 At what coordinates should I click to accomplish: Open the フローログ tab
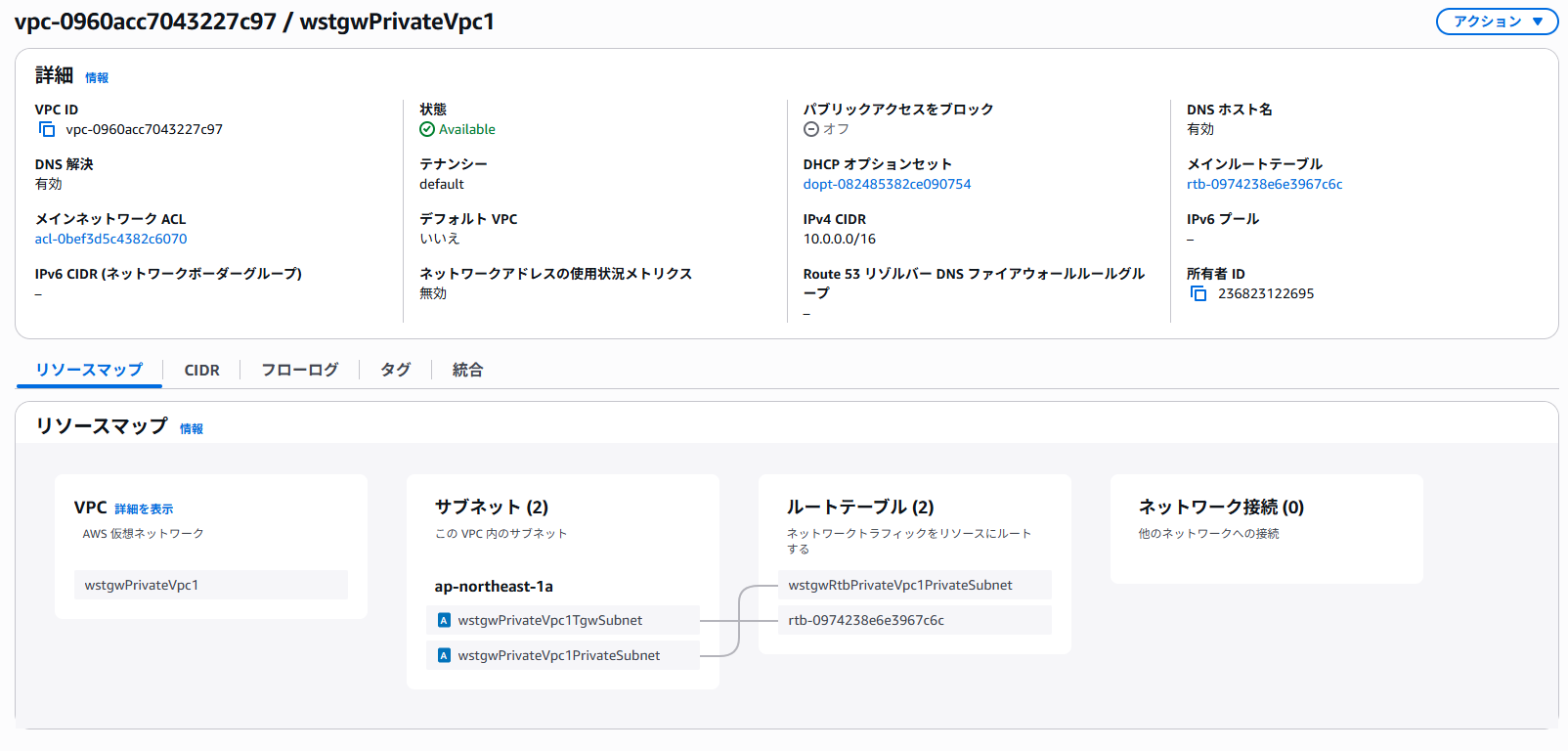pos(300,370)
